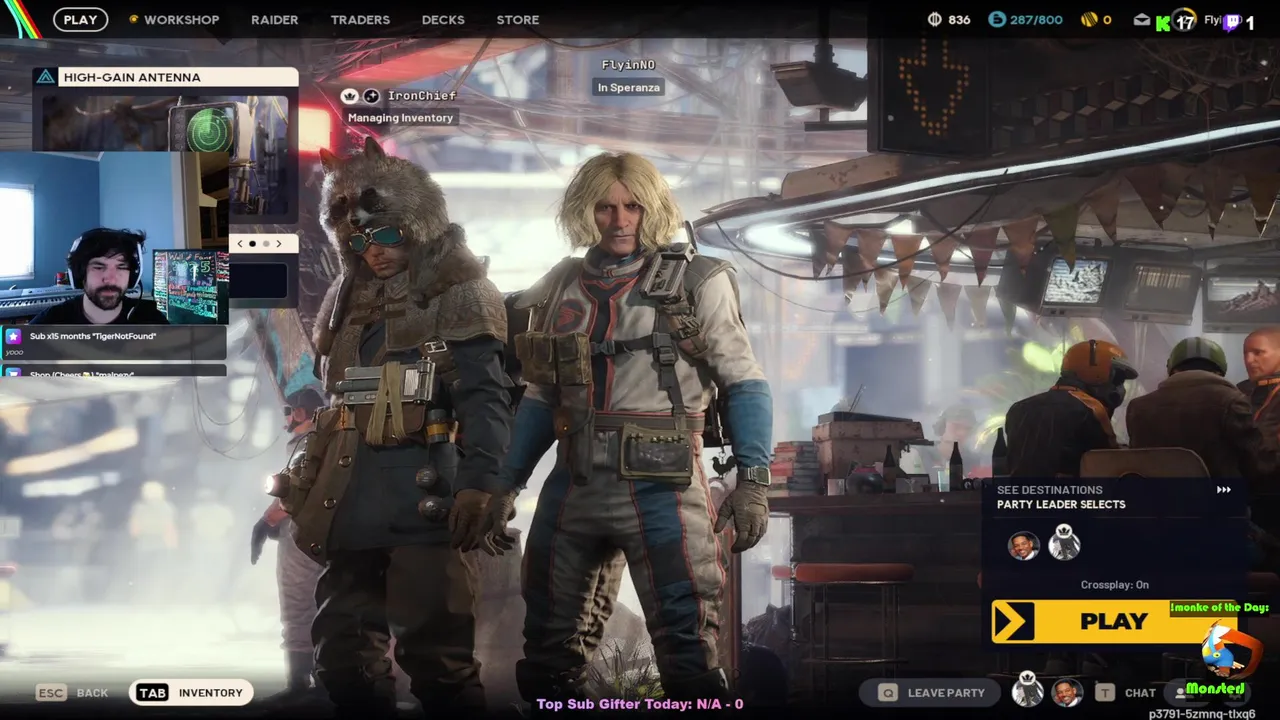Click crowned leader avatar in bottom bar
Viewport: 1280px width, 720px height.
(x=1027, y=691)
